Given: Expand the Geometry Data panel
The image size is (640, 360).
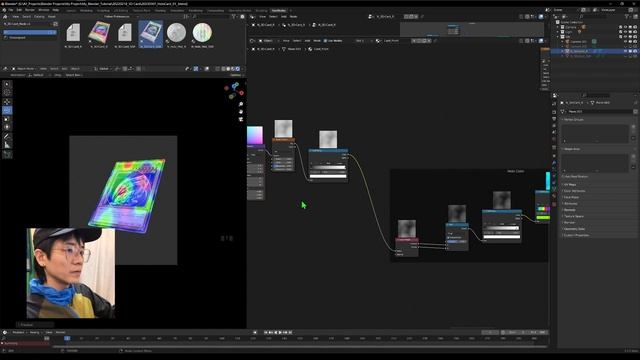Looking at the screenshot, I should [573, 229].
